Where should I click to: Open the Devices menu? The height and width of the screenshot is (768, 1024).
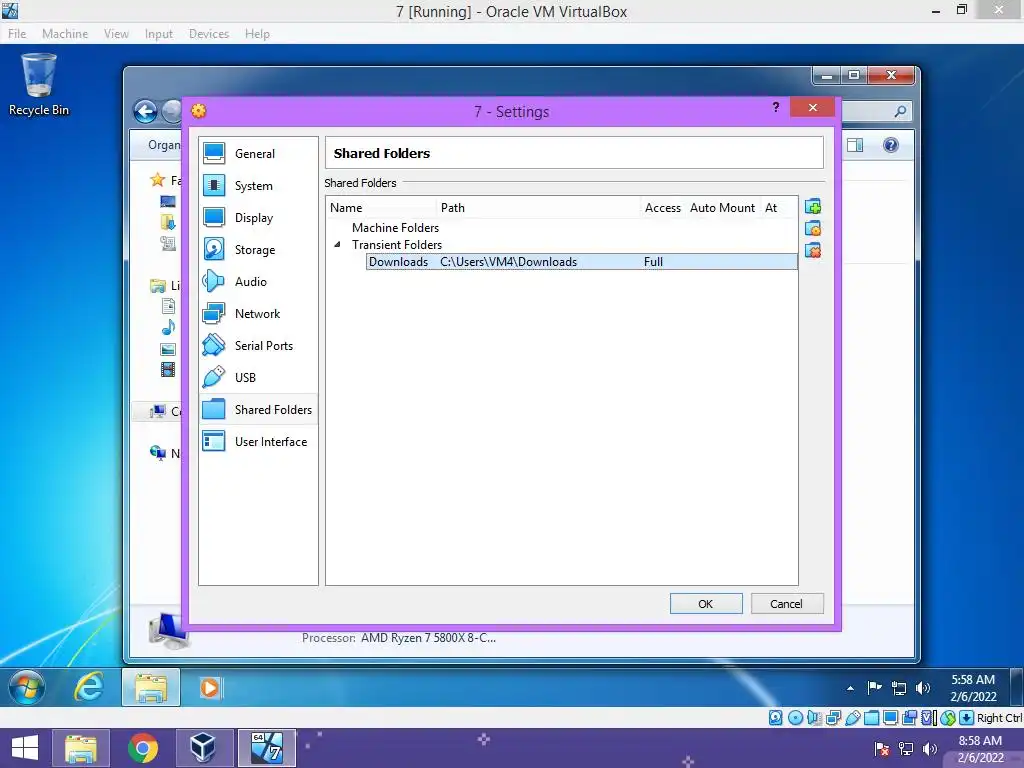209,33
